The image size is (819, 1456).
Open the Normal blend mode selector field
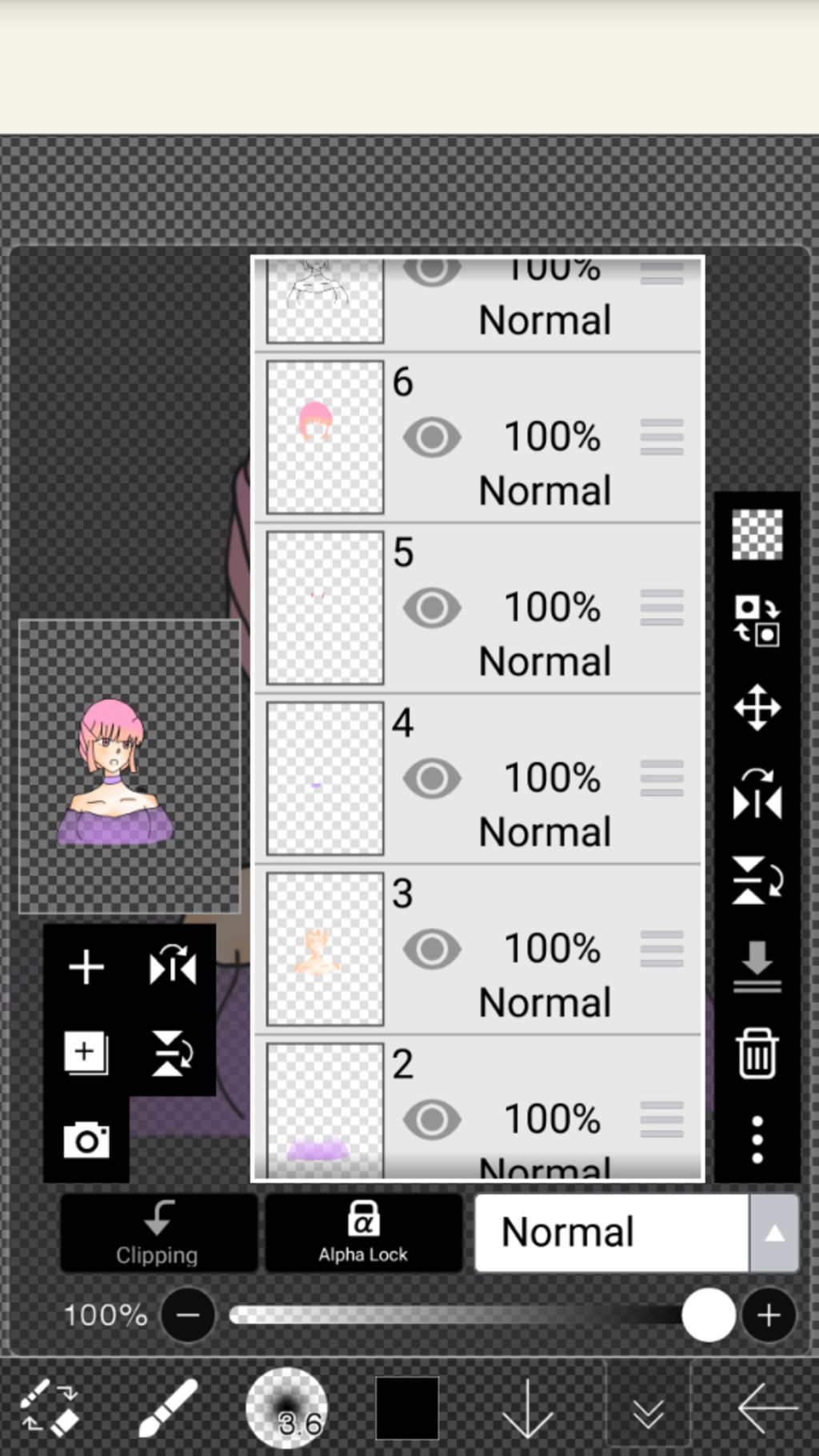tap(612, 1234)
